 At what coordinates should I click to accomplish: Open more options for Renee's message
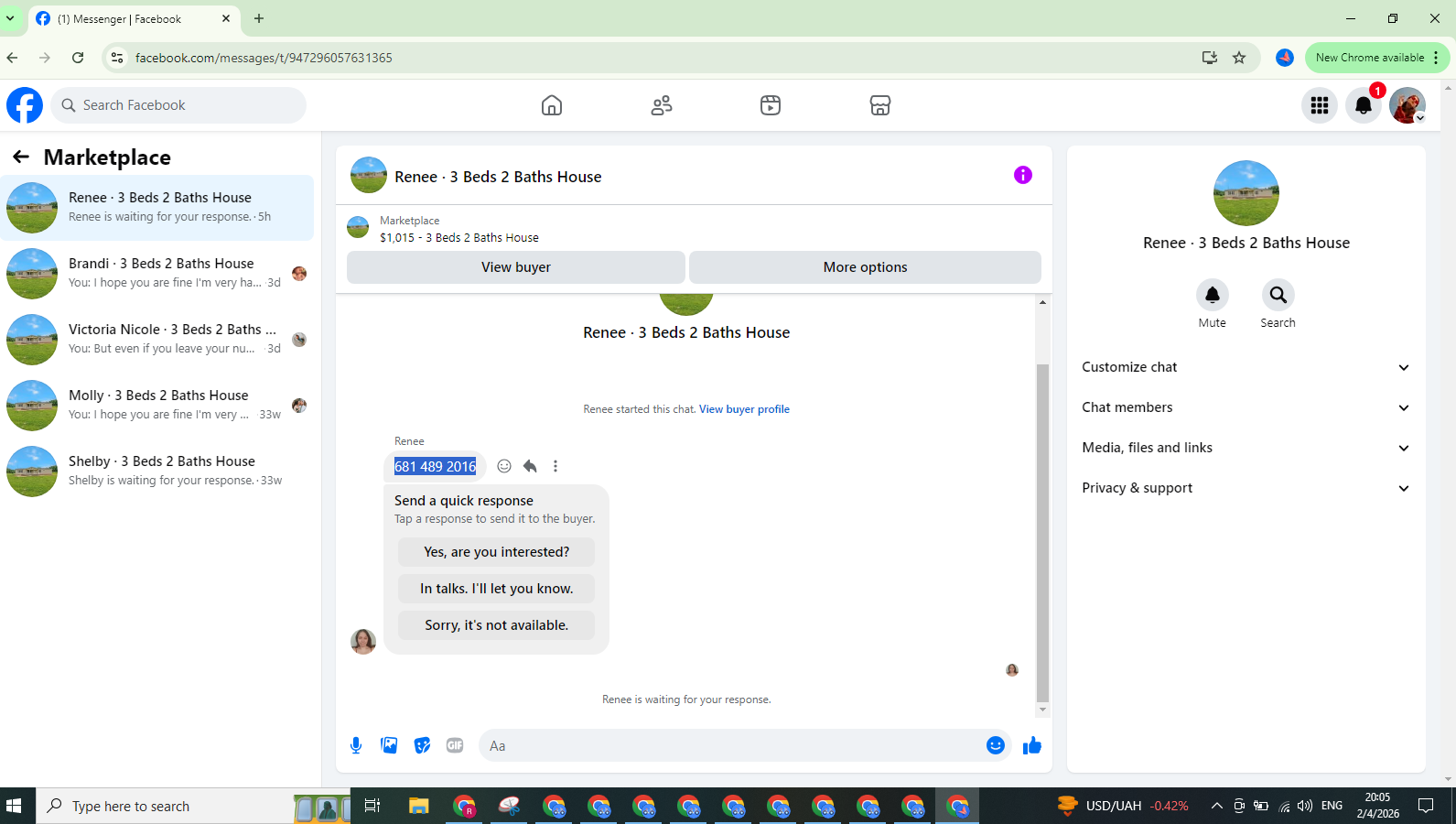(x=555, y=466)
